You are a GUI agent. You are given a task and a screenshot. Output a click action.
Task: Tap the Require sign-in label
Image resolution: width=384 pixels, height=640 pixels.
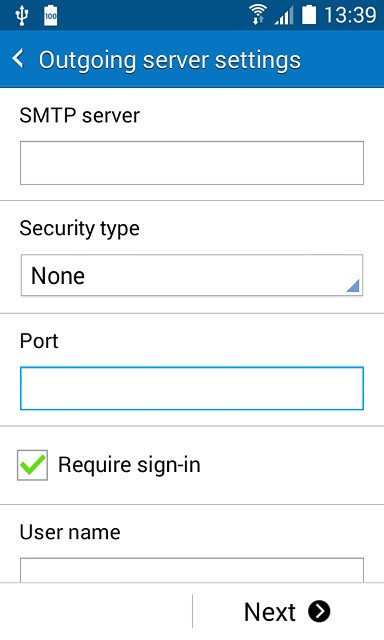(129, 465)
